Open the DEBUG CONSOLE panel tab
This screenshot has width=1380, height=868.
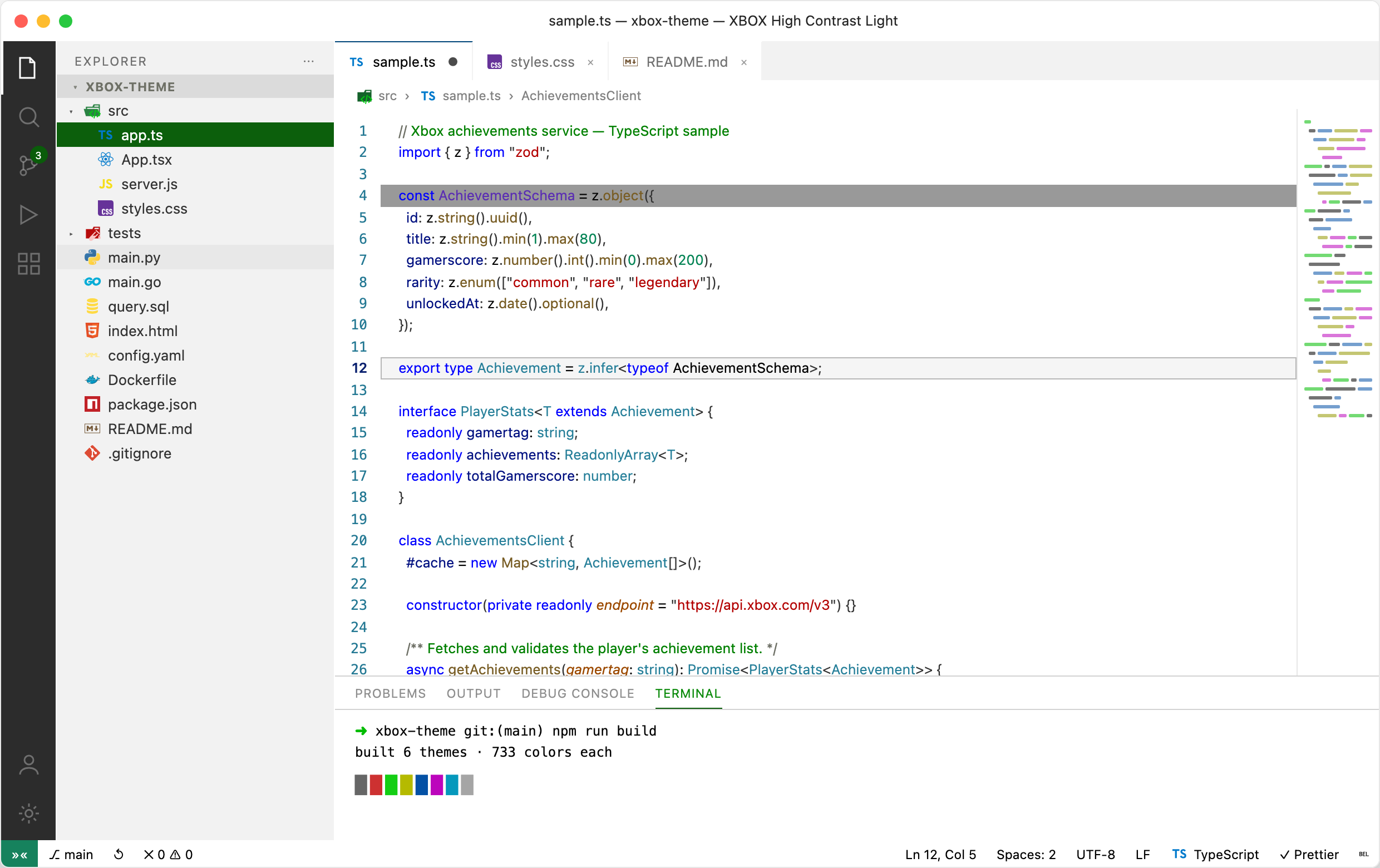pos(578,693)
